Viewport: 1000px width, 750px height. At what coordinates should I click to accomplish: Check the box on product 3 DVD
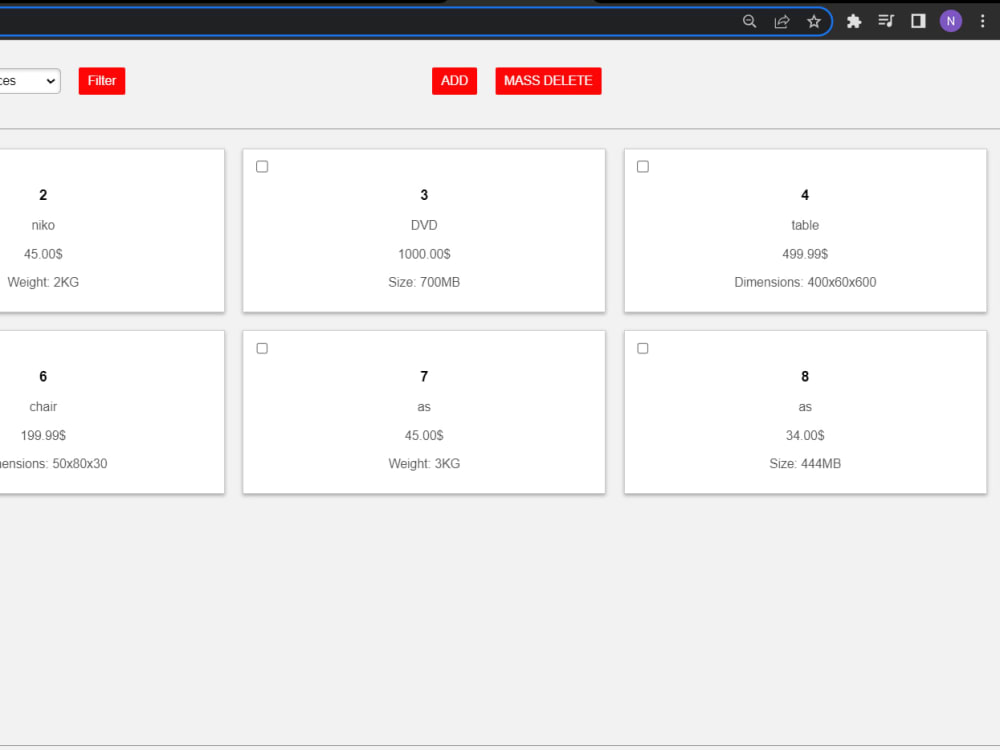tap(262, 166)
